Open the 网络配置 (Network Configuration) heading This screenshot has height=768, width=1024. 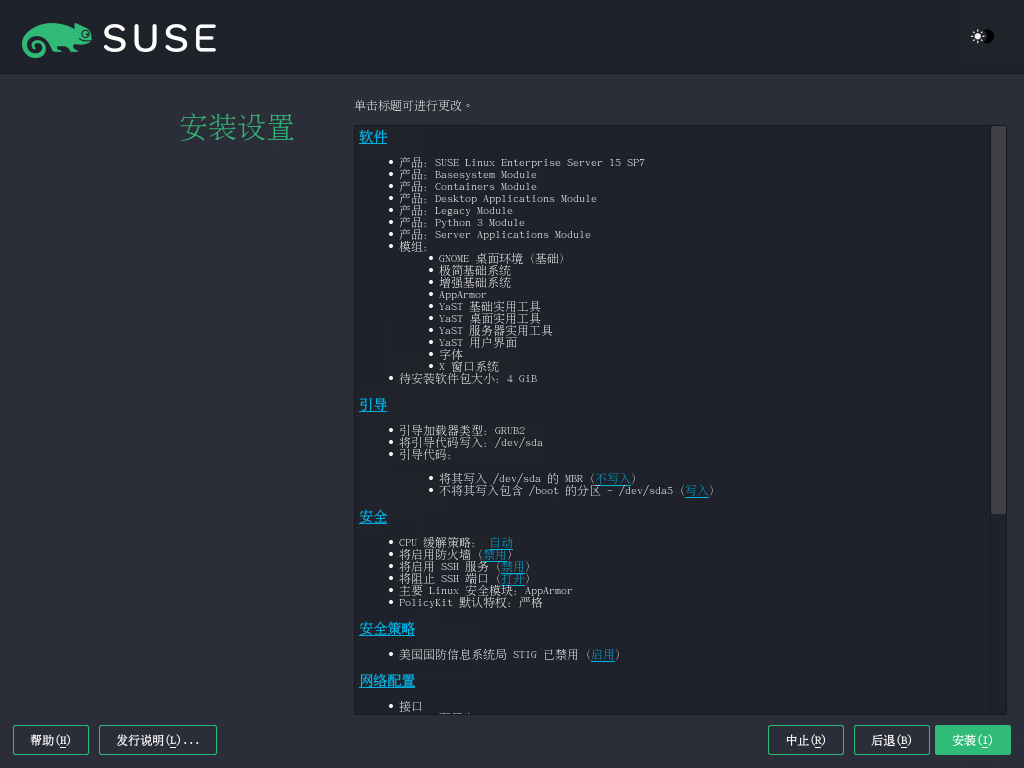[x=387, y=681]
